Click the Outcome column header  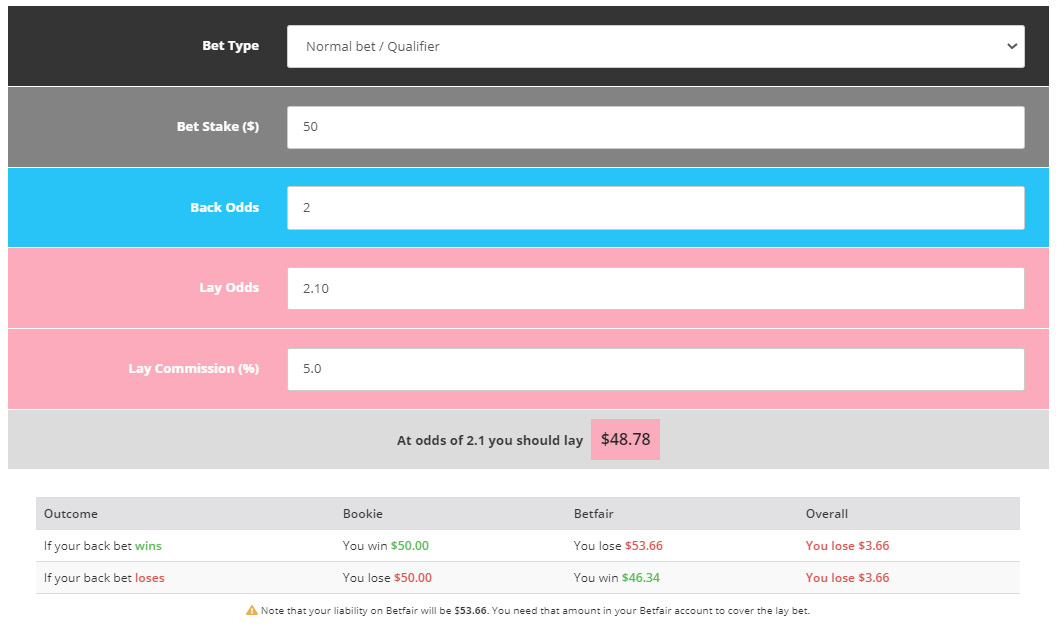pyautogui.click(x=70, y=513)
